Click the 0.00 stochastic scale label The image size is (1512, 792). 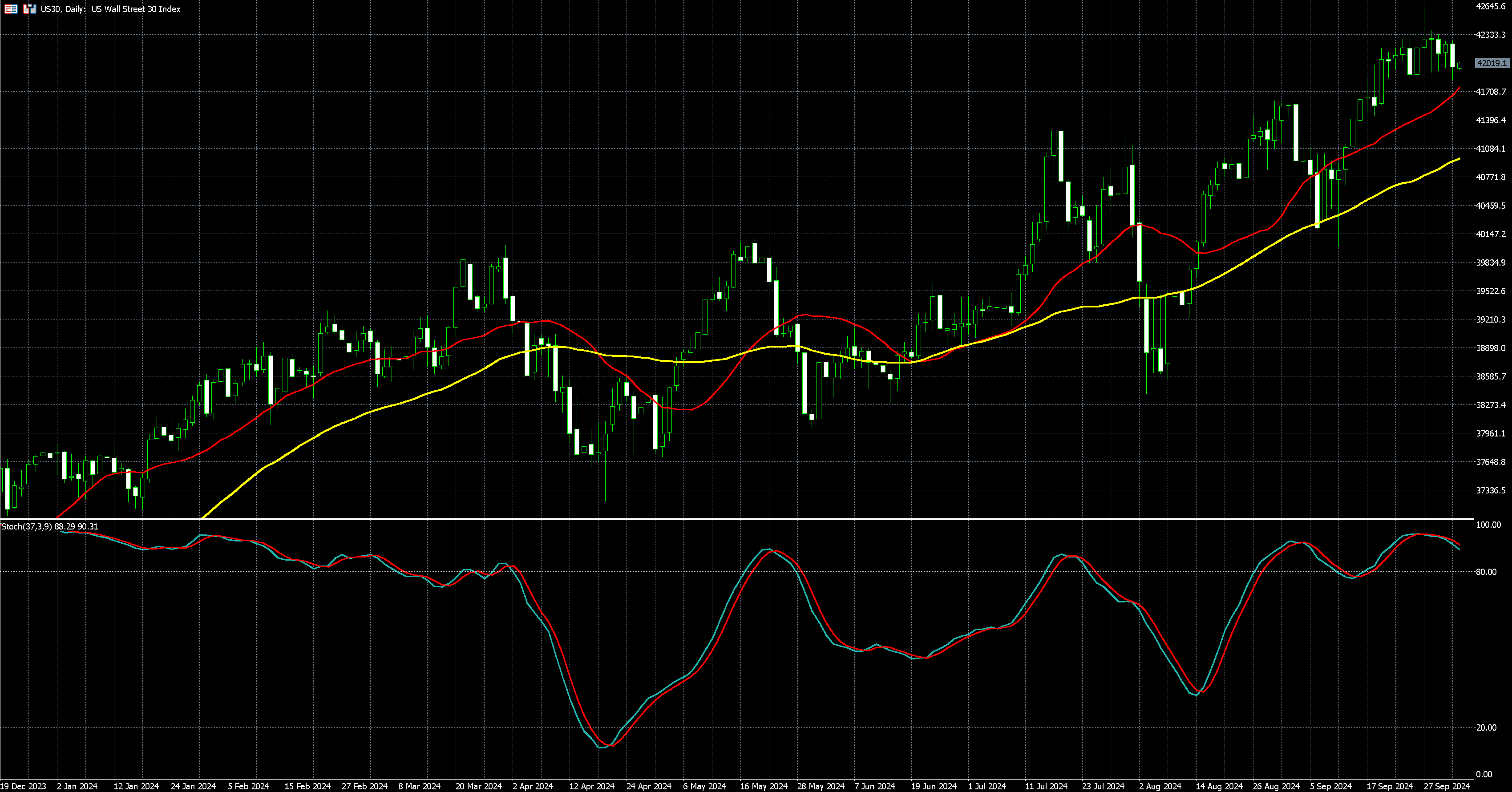(1485, 774)
